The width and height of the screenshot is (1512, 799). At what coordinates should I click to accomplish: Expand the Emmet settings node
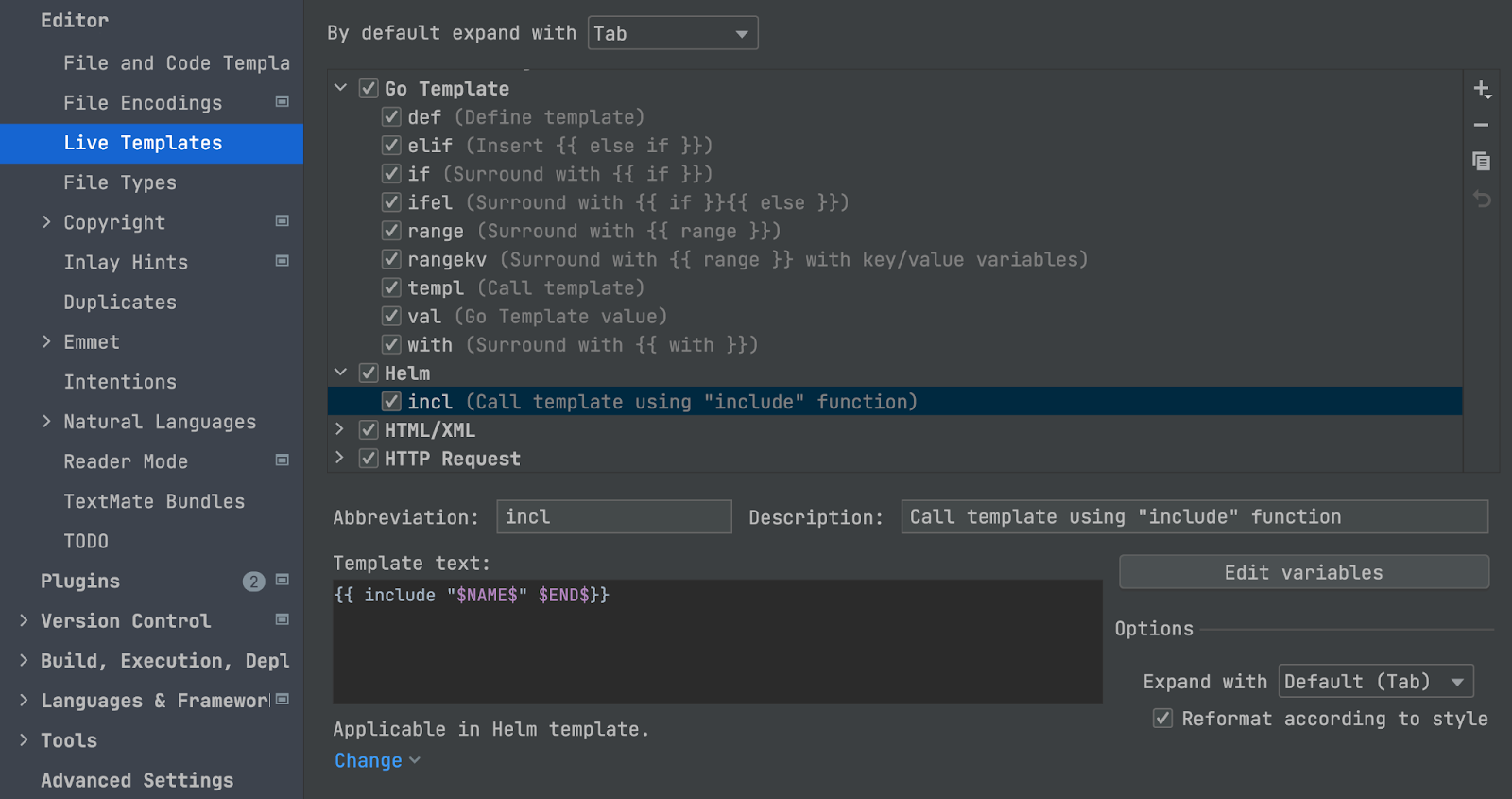coord(46,341)
